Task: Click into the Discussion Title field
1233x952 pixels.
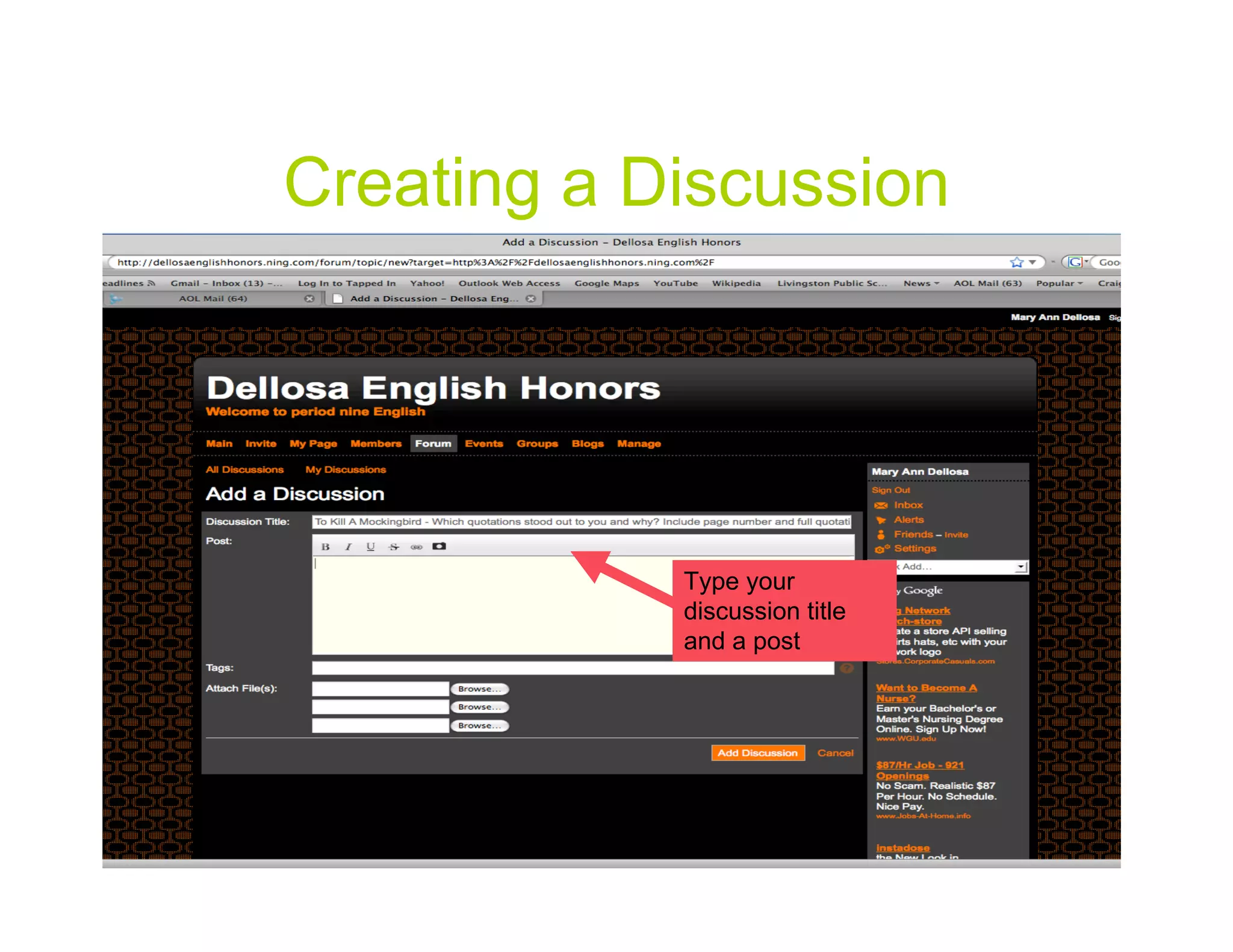Action: [x=581, y=522]
